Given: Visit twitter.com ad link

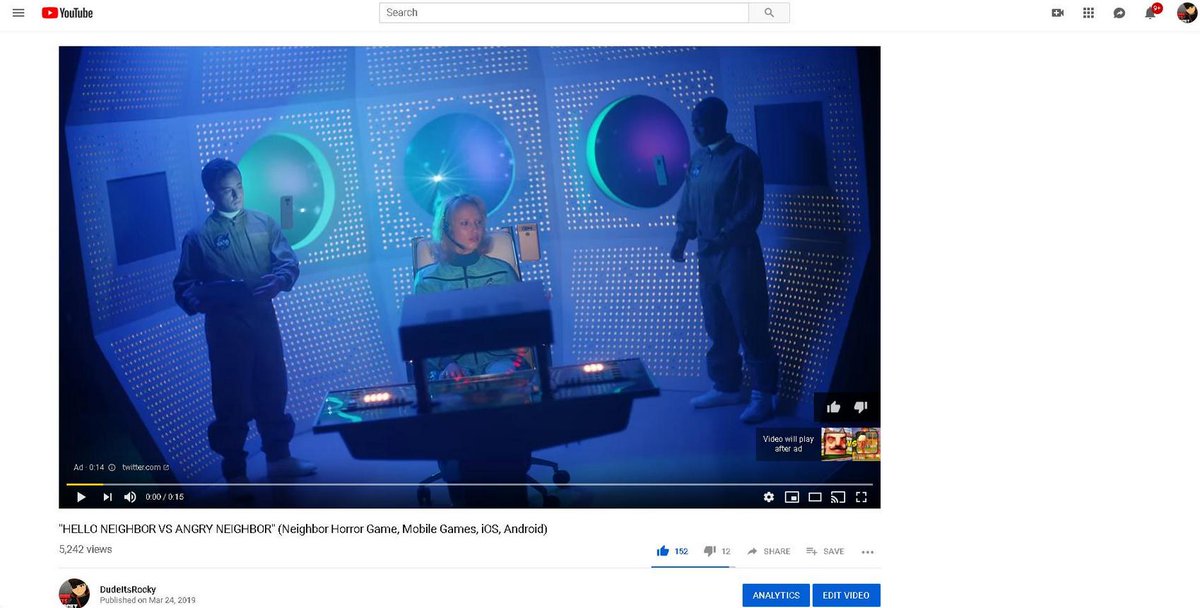Looking at the screenshot, I should (x=144, y=467).
